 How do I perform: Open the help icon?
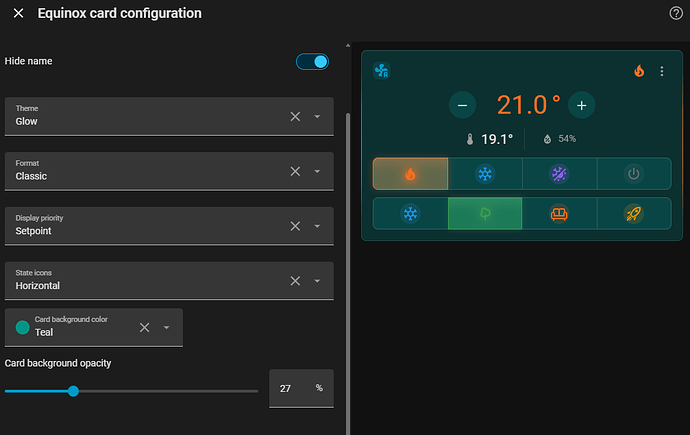pyautogui.click(x=676, y=13)
